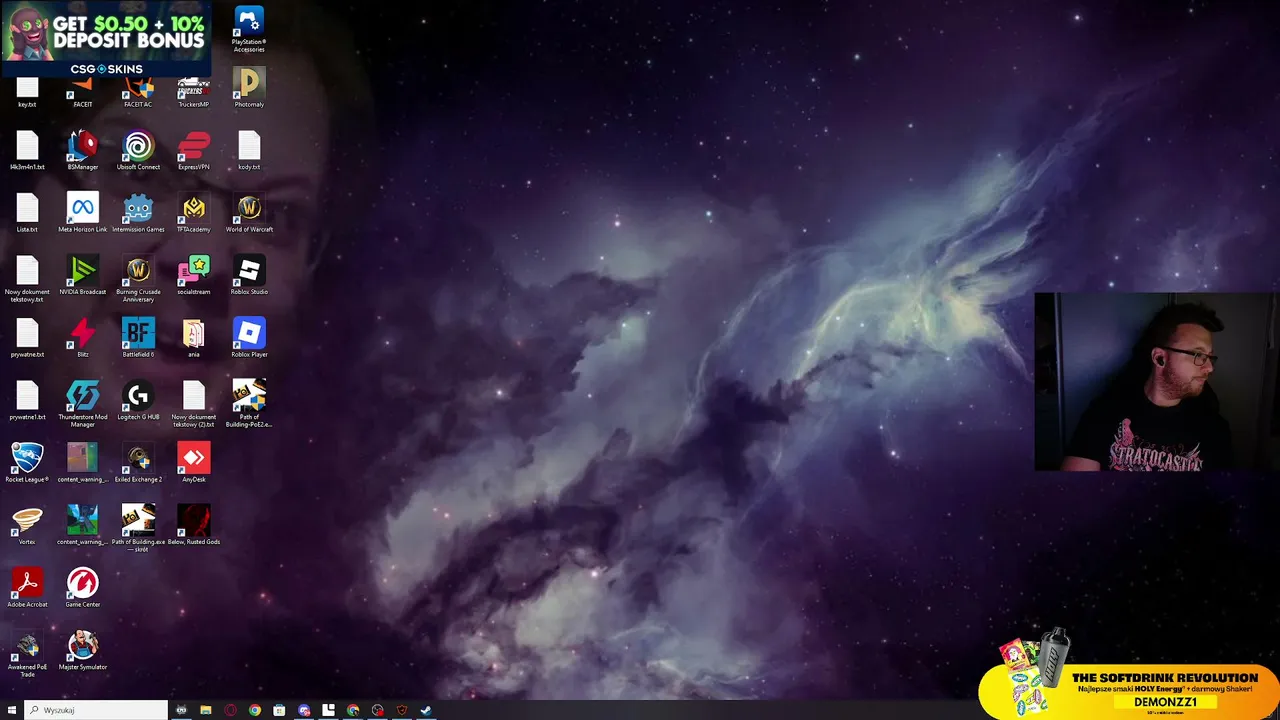Select the content_warning_ image beside Rocket League
Screen dimensions: 1280x720
pyautogui.click(x=83, y=463)
